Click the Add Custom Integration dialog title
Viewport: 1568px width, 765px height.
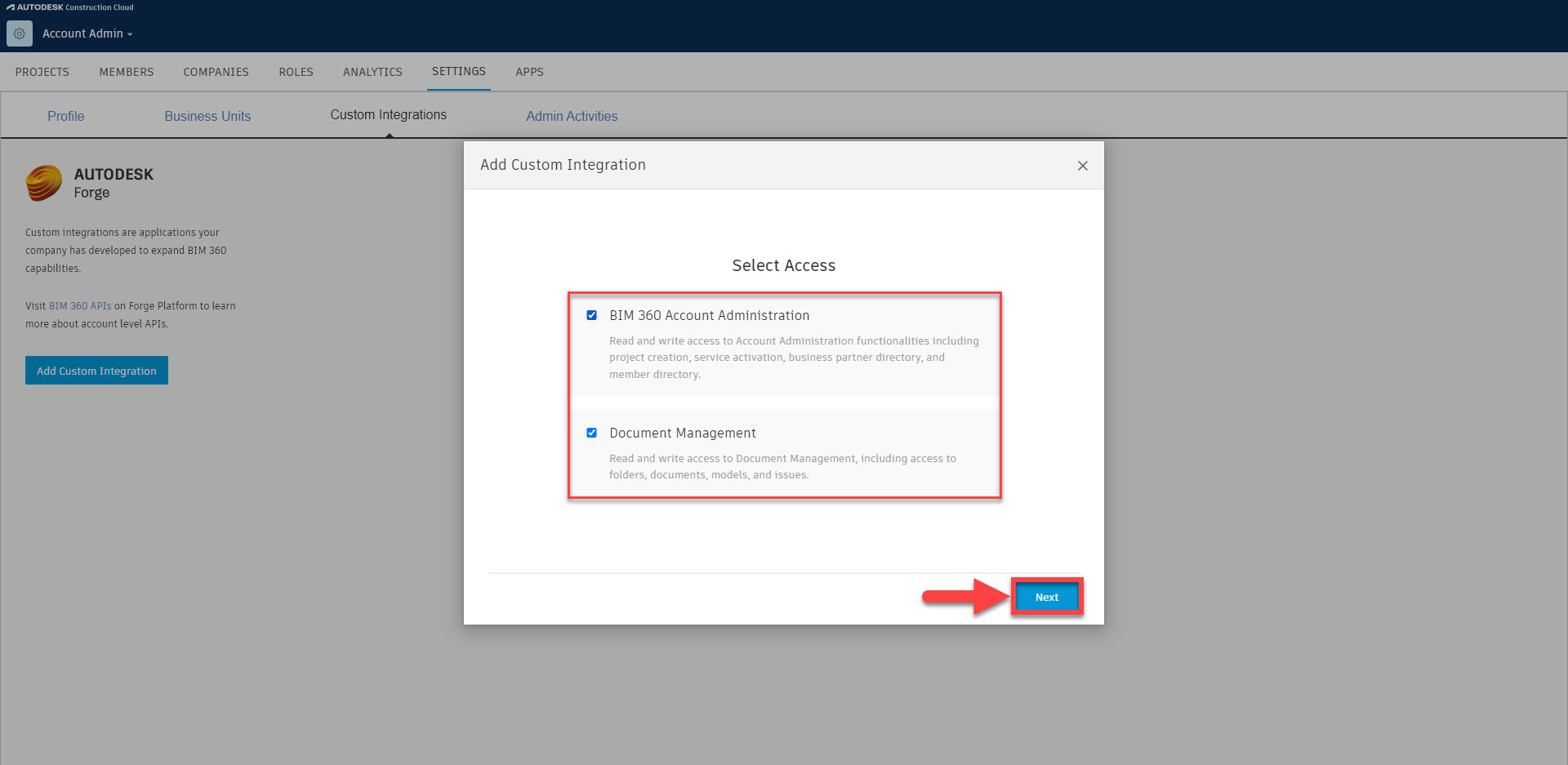(x=563, y=165)
